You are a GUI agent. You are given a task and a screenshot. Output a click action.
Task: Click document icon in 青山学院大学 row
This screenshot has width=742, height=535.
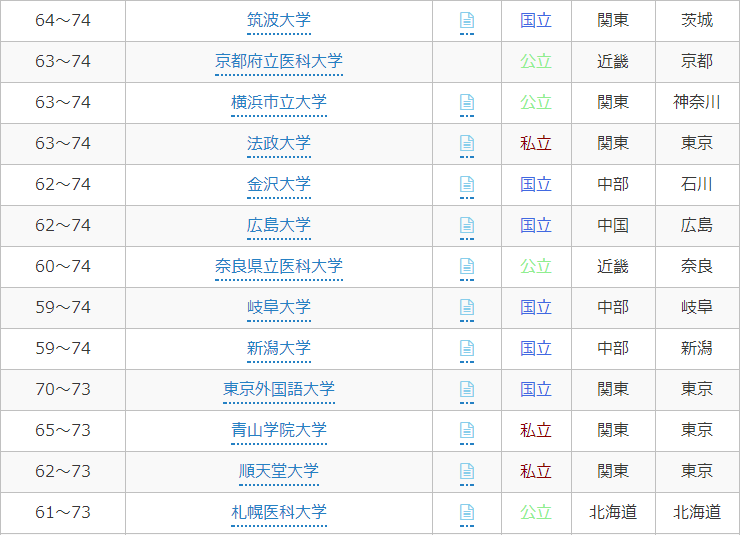click(466, 431)
